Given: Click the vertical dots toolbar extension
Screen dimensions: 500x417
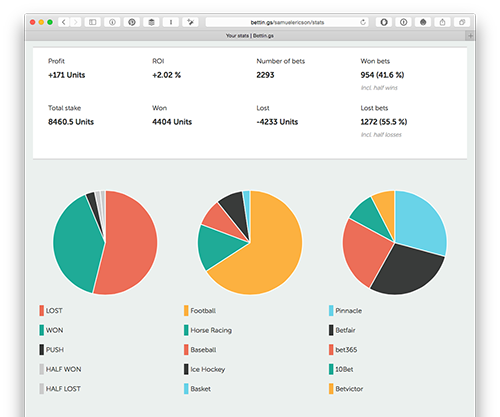Looking at the screenshot, I should click(171, 22).
